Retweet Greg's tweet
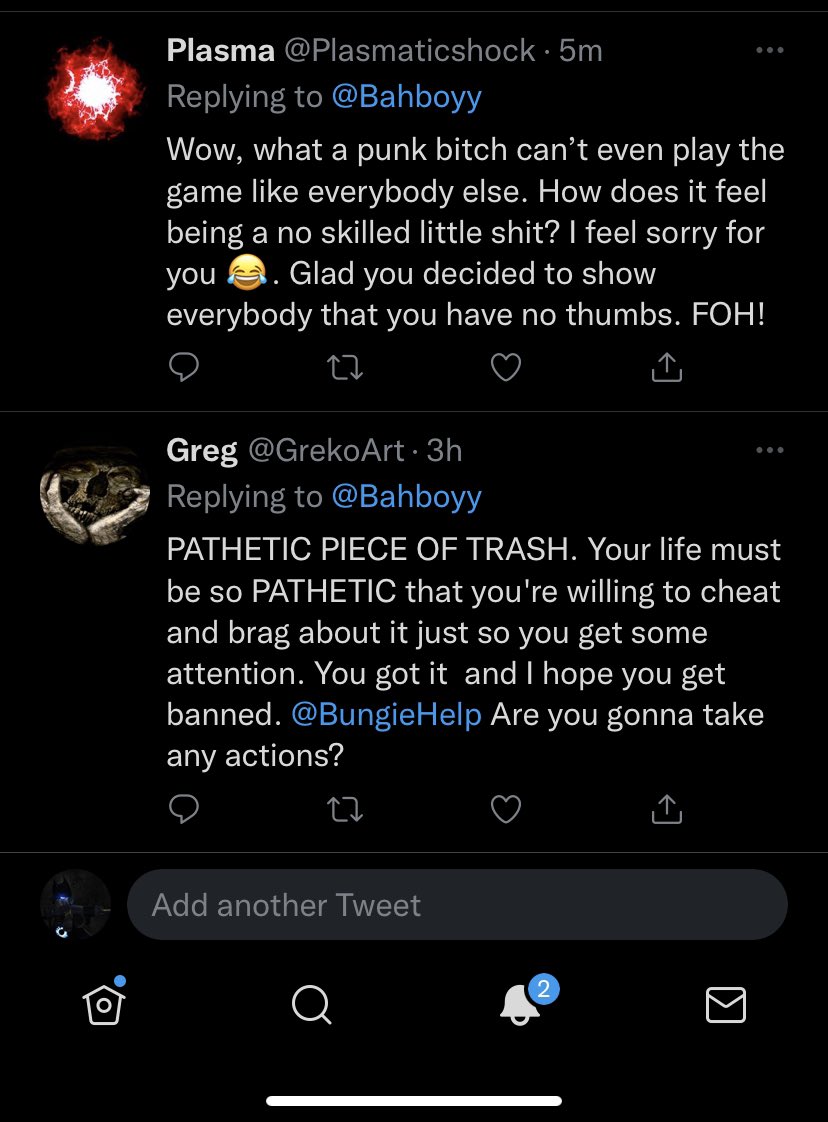The height and width of the screenshot is (1122, 828). 345,809
